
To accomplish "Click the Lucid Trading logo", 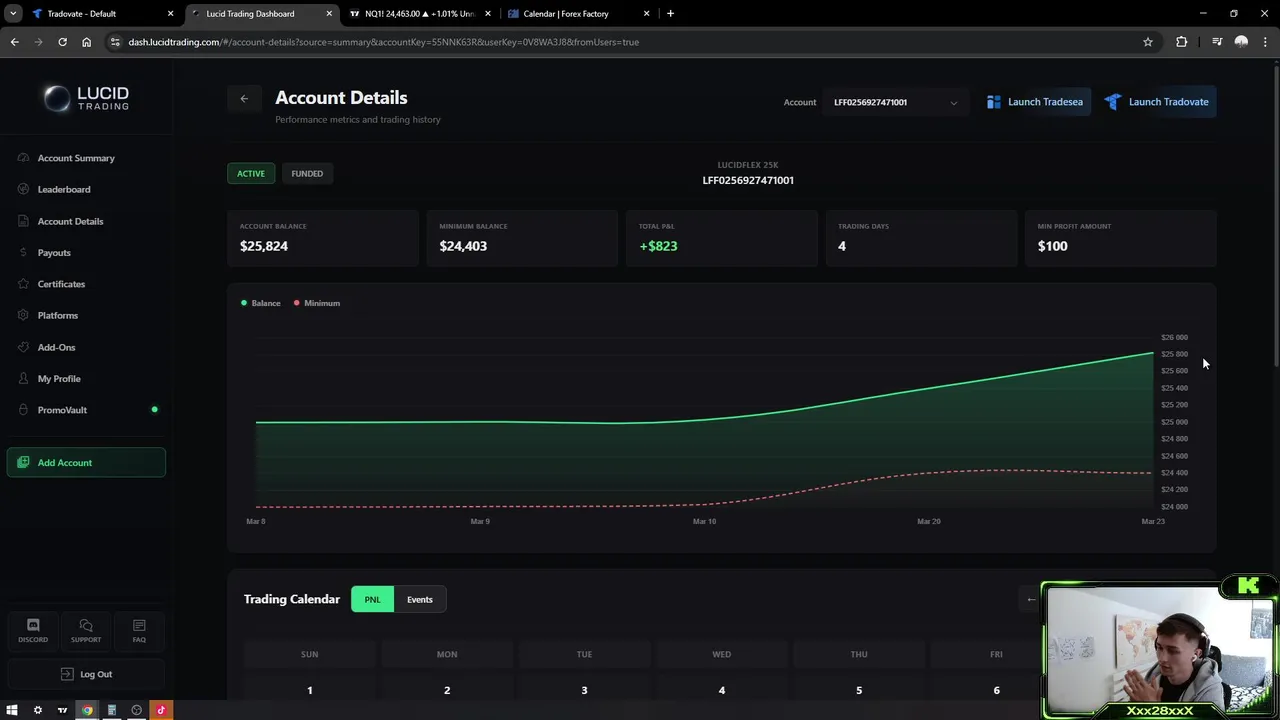I will (86, 98).
